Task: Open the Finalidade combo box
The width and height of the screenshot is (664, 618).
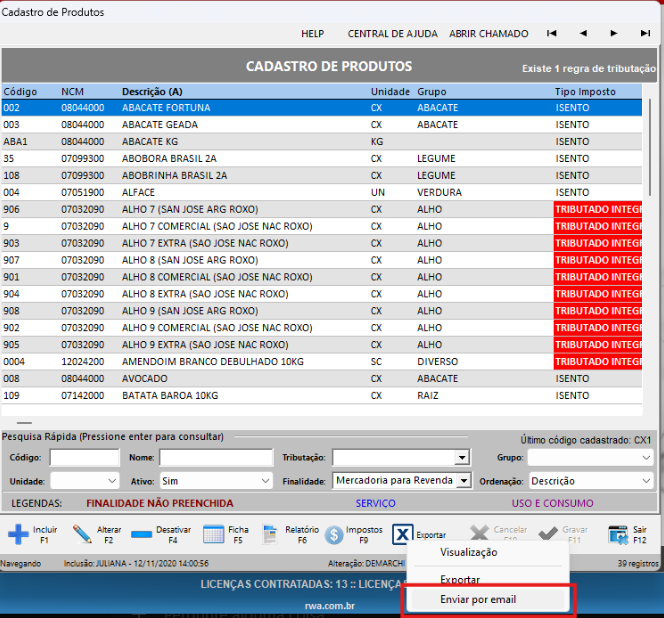Action: 462,481
